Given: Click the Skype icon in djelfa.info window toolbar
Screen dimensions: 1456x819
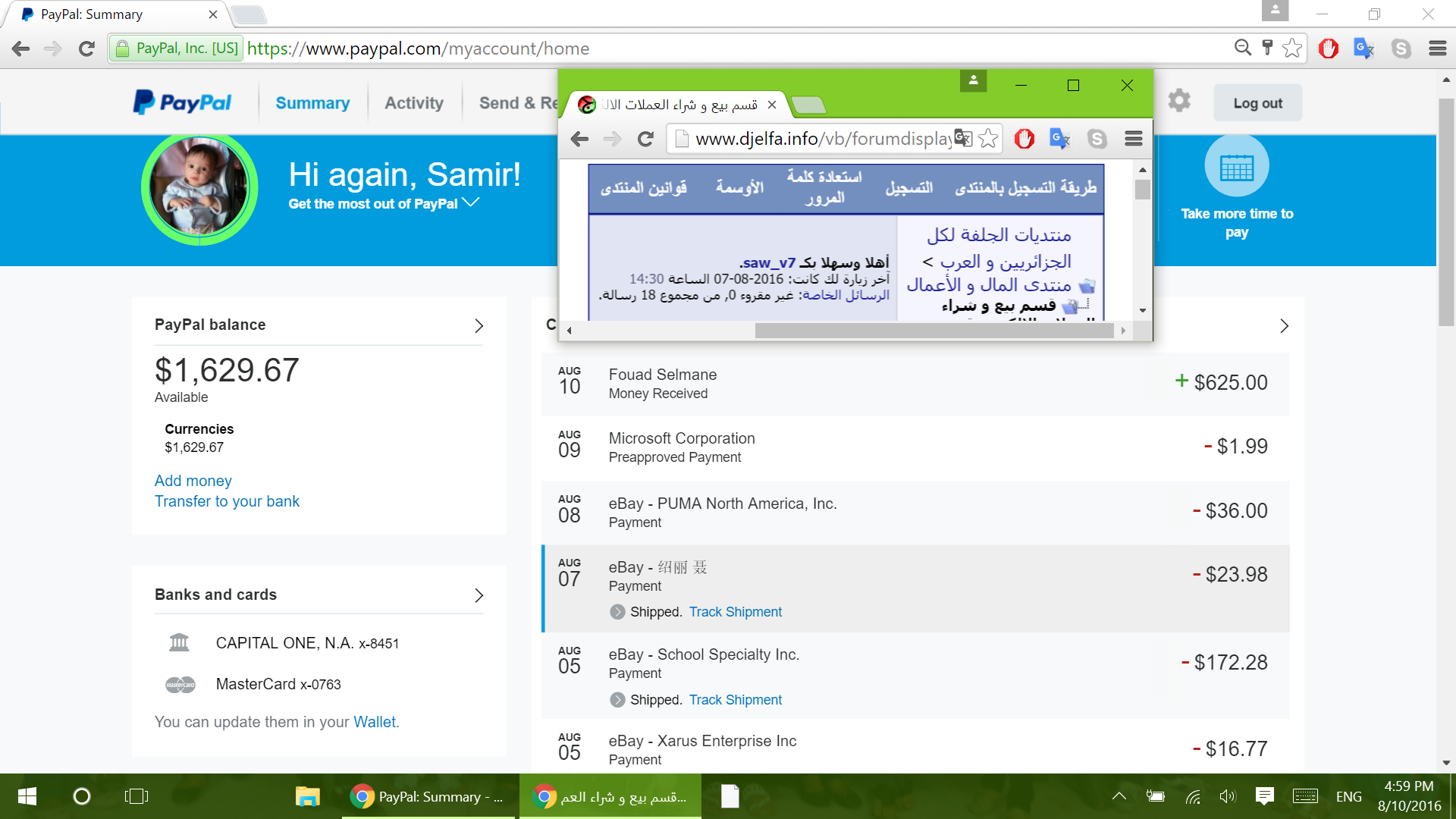Looking at the screenshot, I should [x=1097, y=139].
